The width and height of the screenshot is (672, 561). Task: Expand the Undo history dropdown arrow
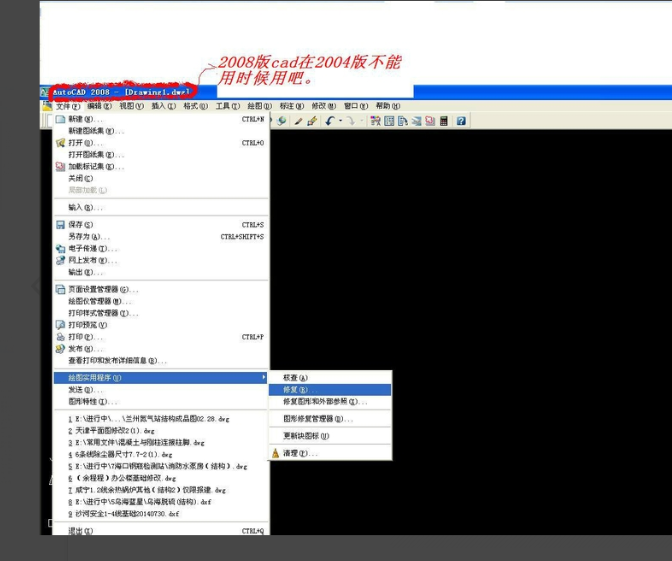pos(340,121)
